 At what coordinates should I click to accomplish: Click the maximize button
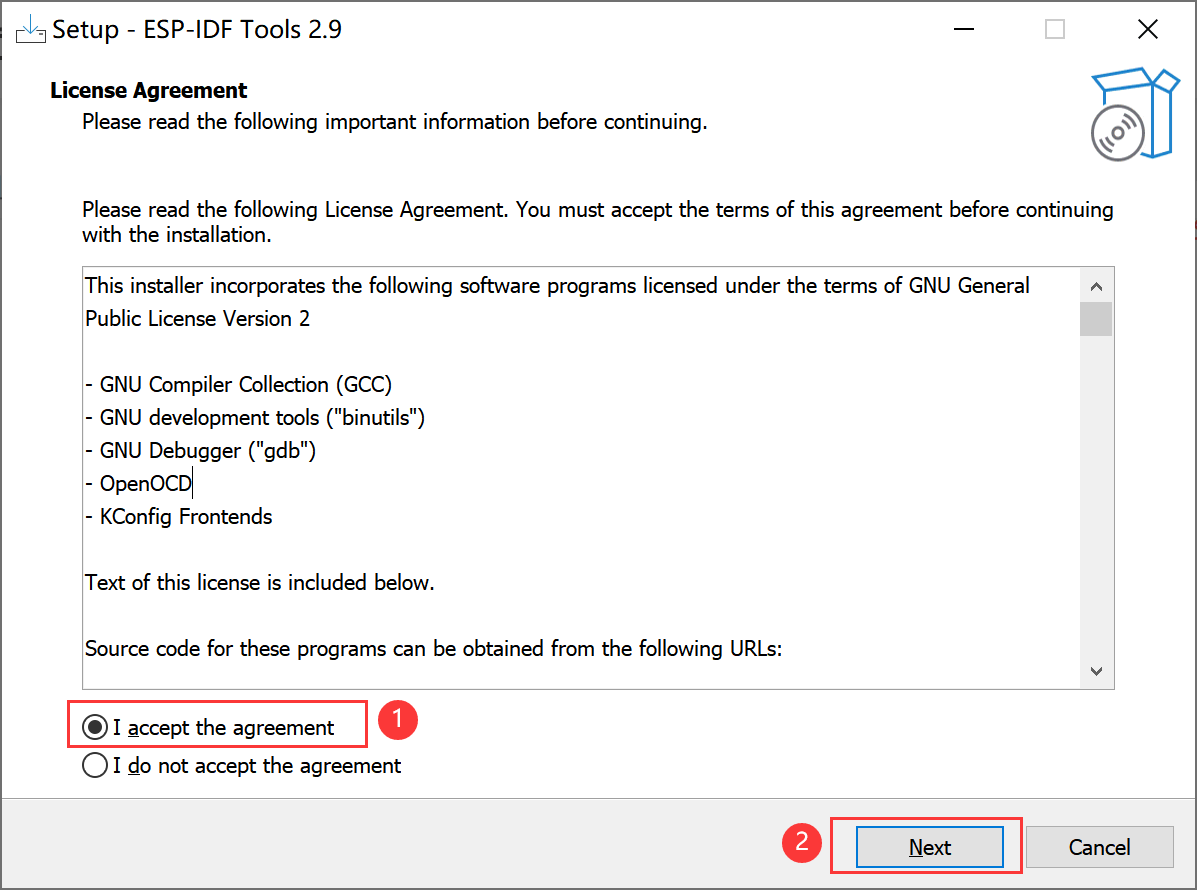tap(1054, 29)
